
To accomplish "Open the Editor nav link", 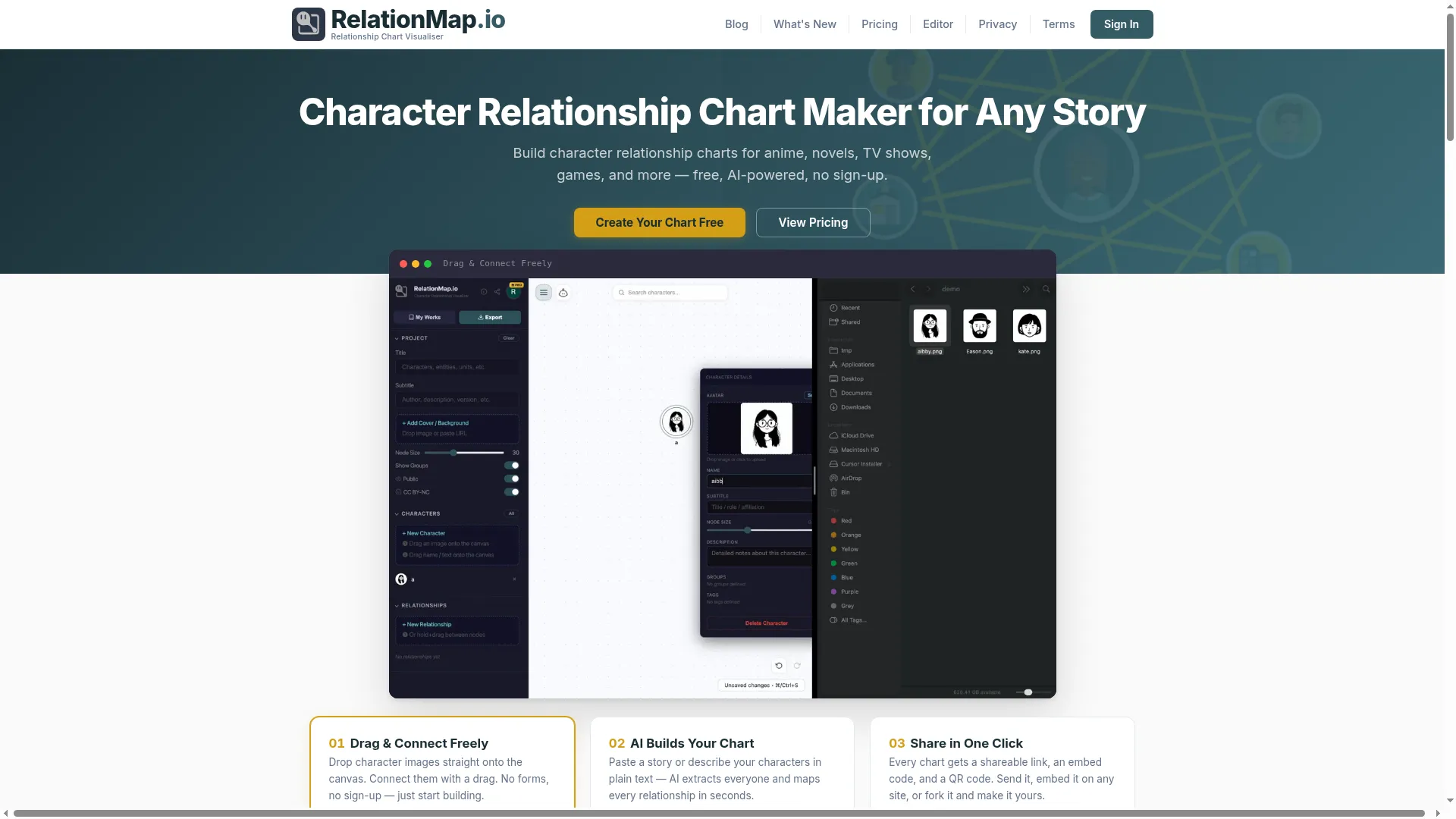I will (938, 24).
